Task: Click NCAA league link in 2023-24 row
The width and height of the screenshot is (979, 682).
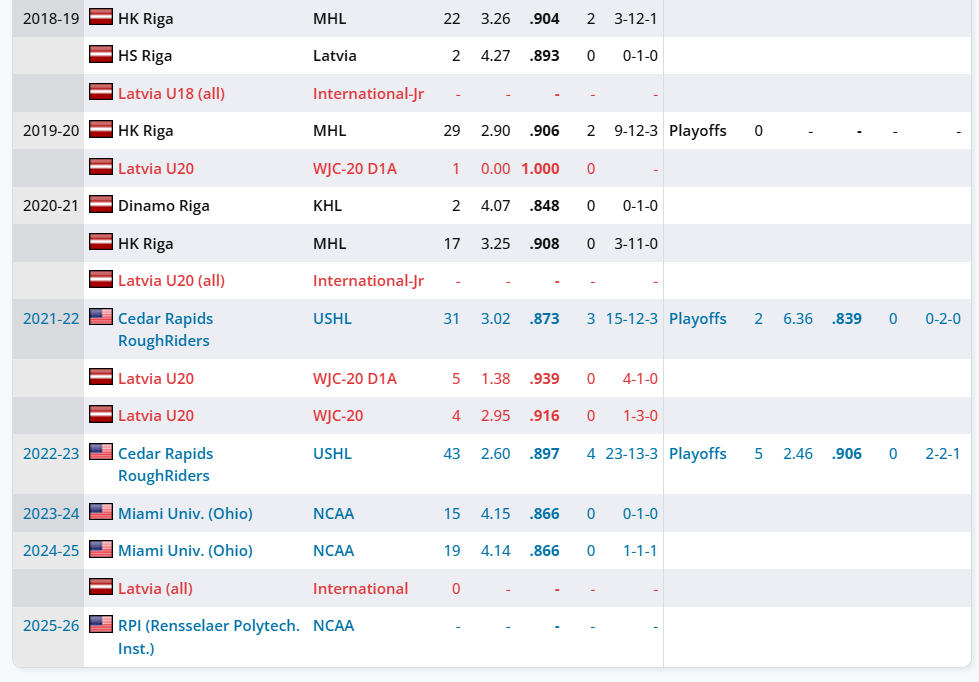Action: (x=333, y=513)
